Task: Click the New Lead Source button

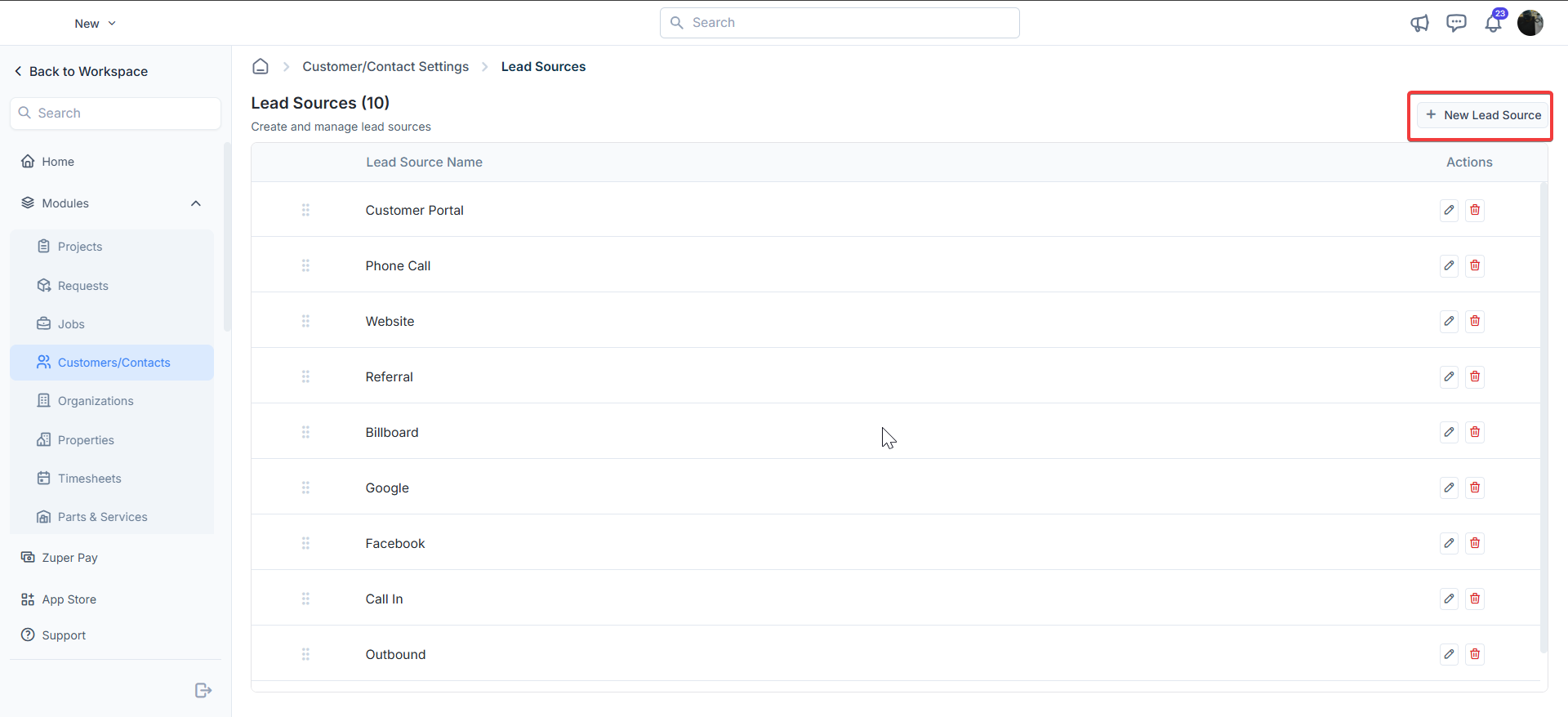Action: 1481,115
